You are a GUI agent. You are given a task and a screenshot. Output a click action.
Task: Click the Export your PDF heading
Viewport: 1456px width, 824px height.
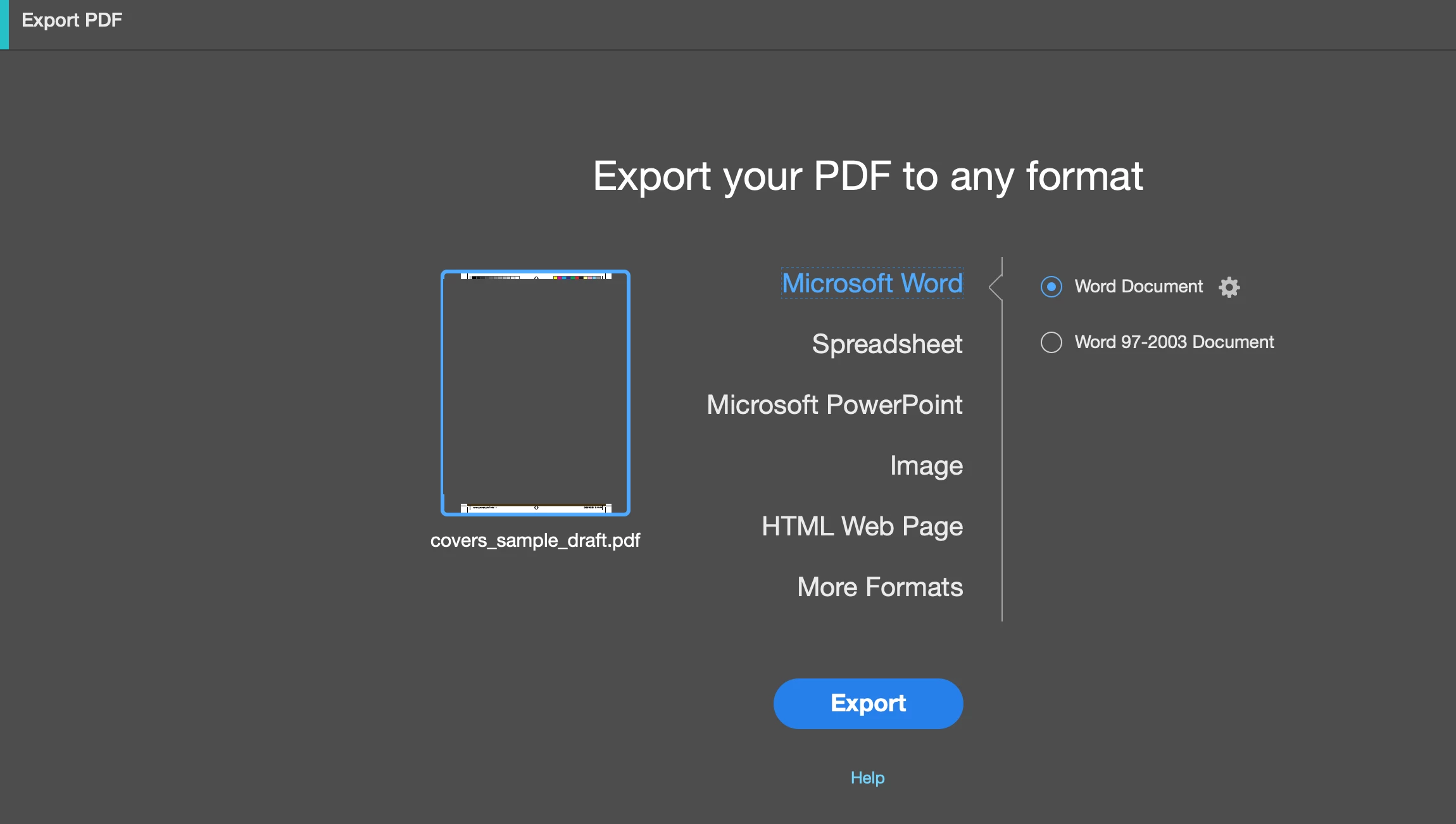pyautogui.click(x=867, y=176)
